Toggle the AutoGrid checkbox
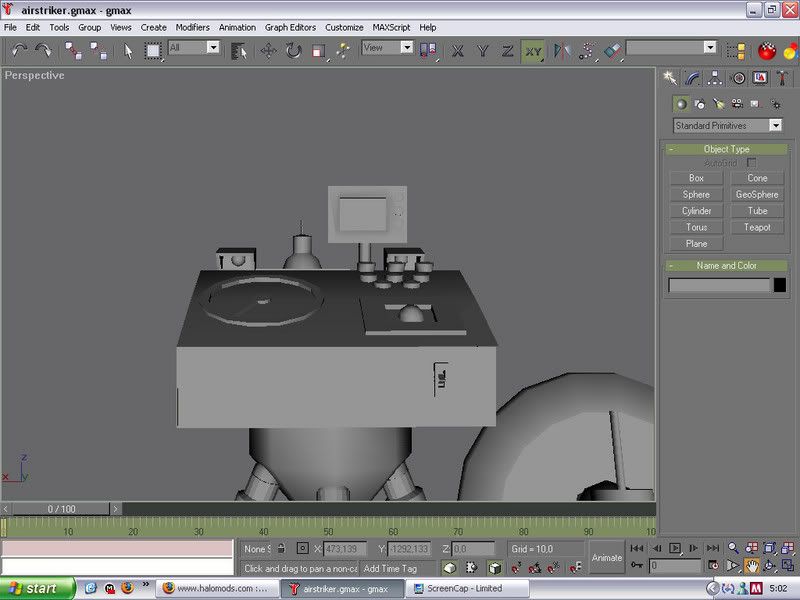The width and height of the screenshot is (800, 600). 751,163
